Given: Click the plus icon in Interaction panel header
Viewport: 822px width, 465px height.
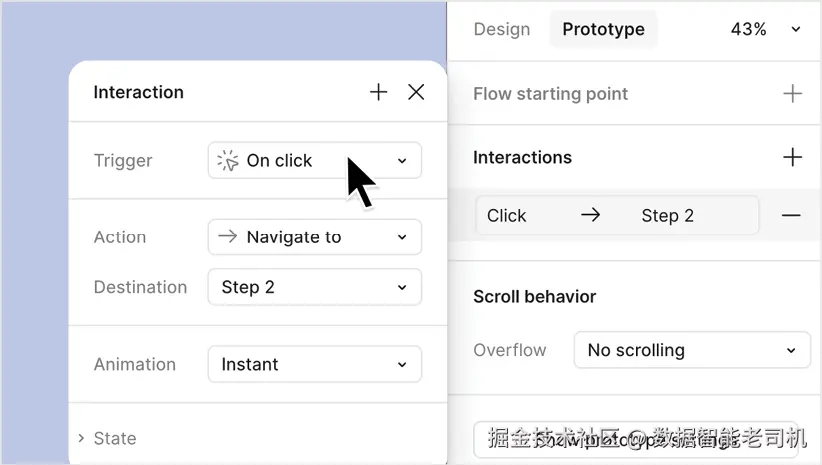Looking at the screenshot, I should click(x=378, y=92).
